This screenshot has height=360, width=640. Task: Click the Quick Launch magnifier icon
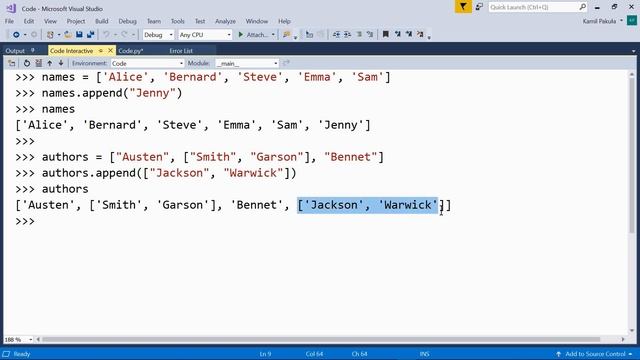tap(582, 7)
